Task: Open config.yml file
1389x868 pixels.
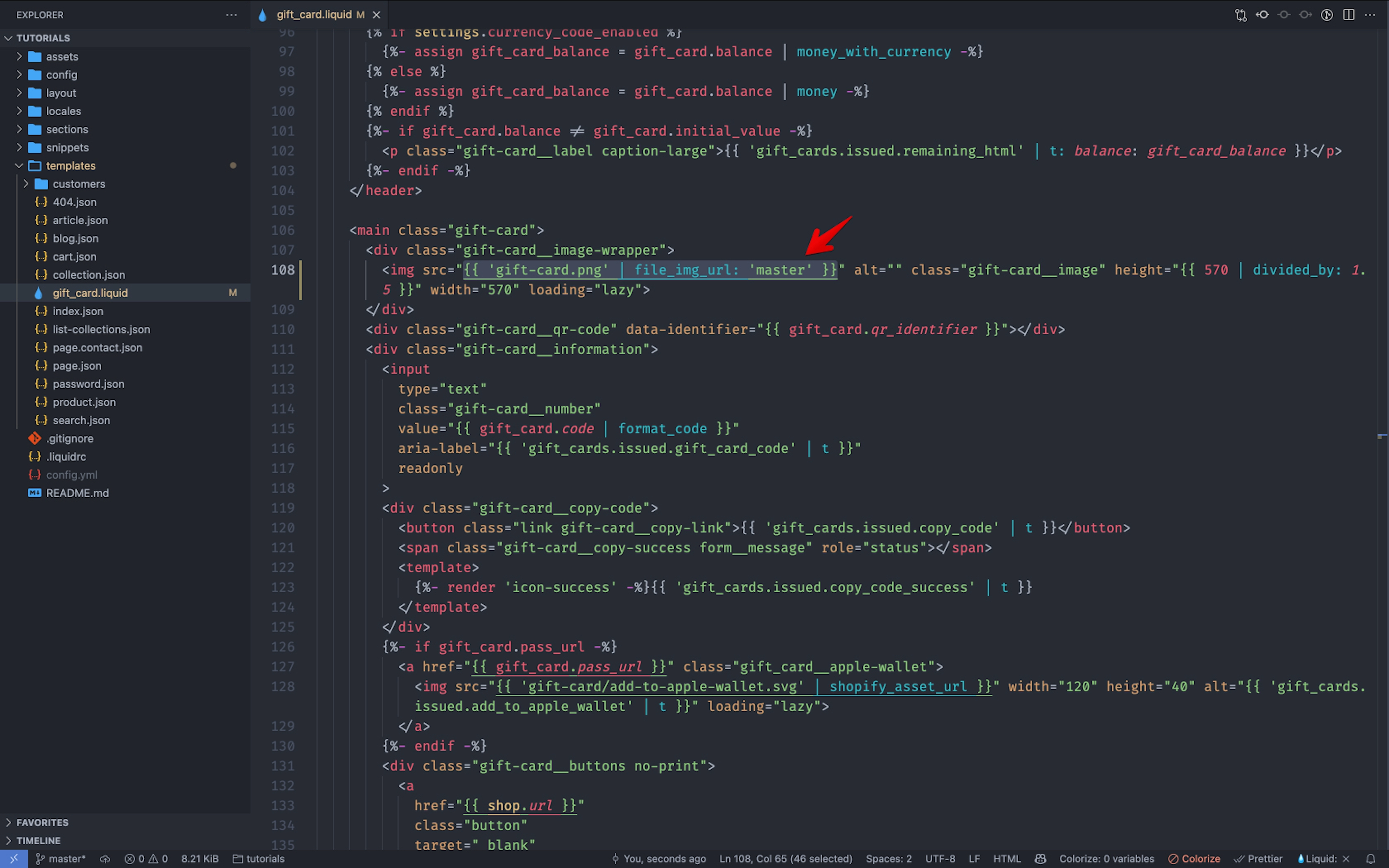Action: click(x=125, y=475)
